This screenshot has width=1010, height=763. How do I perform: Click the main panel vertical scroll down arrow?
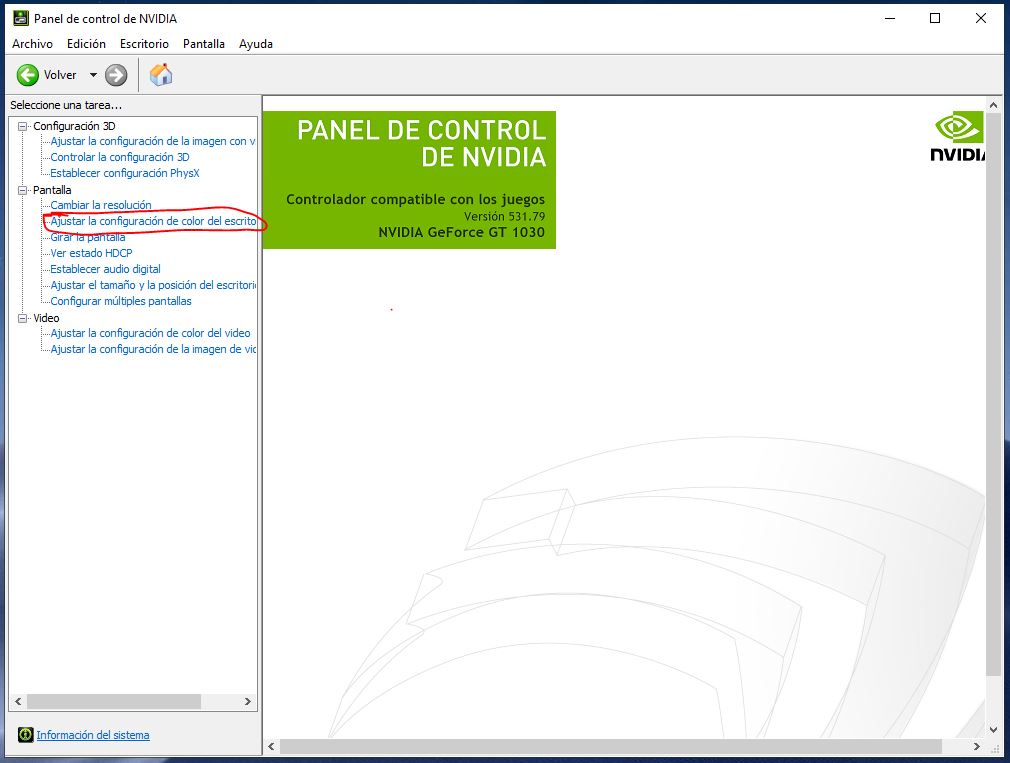tap(993, 730)
